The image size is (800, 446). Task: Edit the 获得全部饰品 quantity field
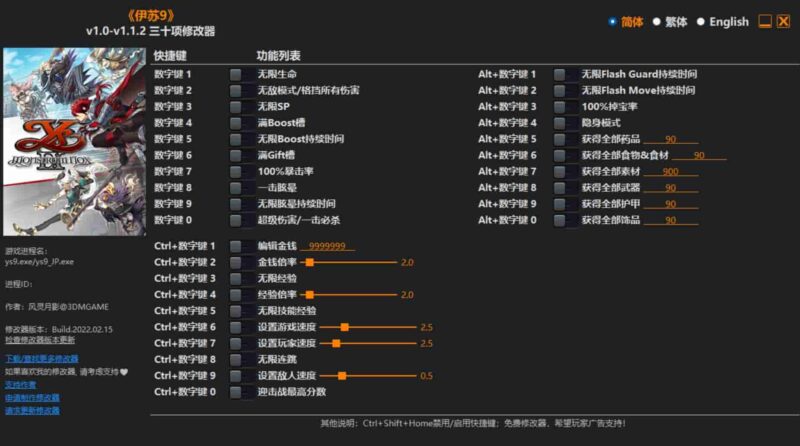click(x=671, y=220)
